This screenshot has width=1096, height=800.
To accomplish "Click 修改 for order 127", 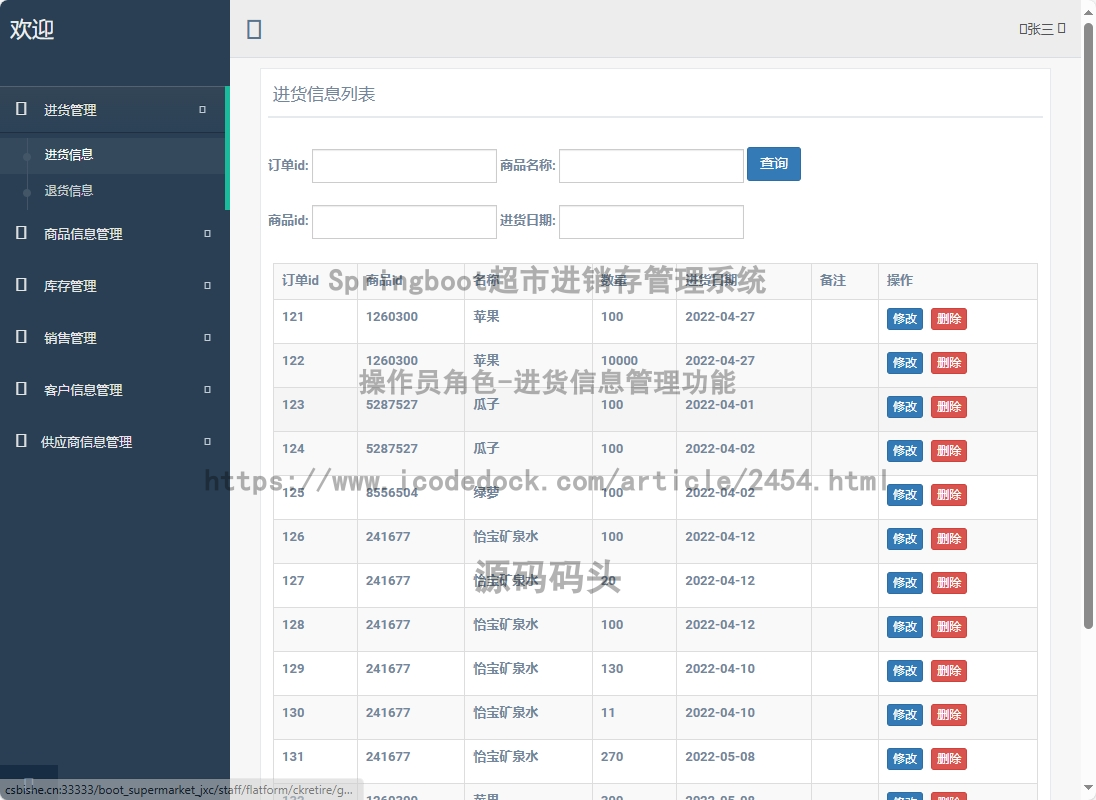I will (x=905, y=583).
